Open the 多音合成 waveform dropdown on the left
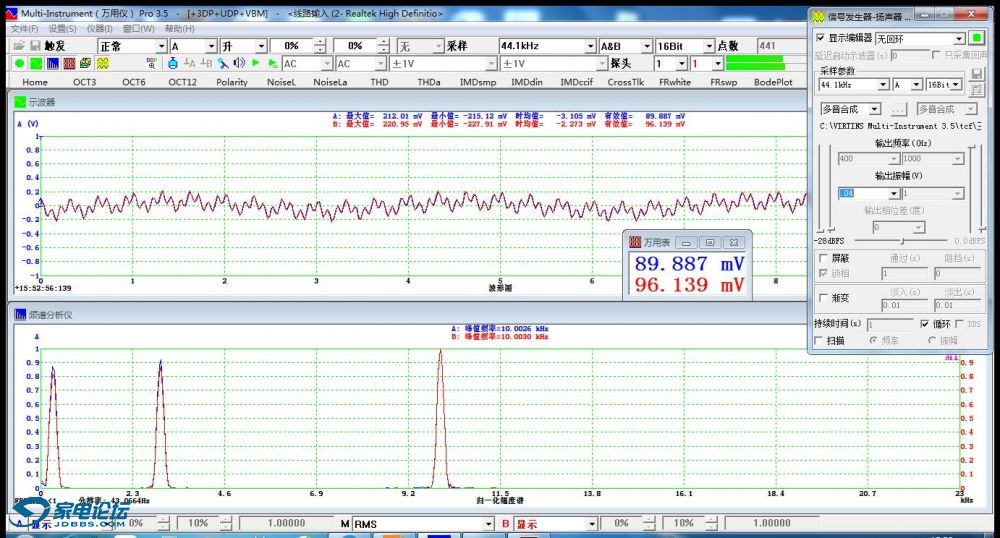Viewport: 1000px width, 538px height. (875, 109)
